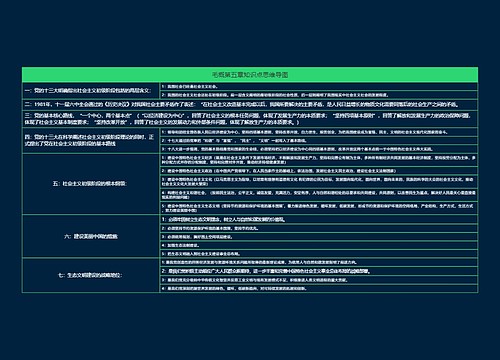Select sub-item 1 of section 五
Viewport: 500px width, 360px height.
pos(319,160)
